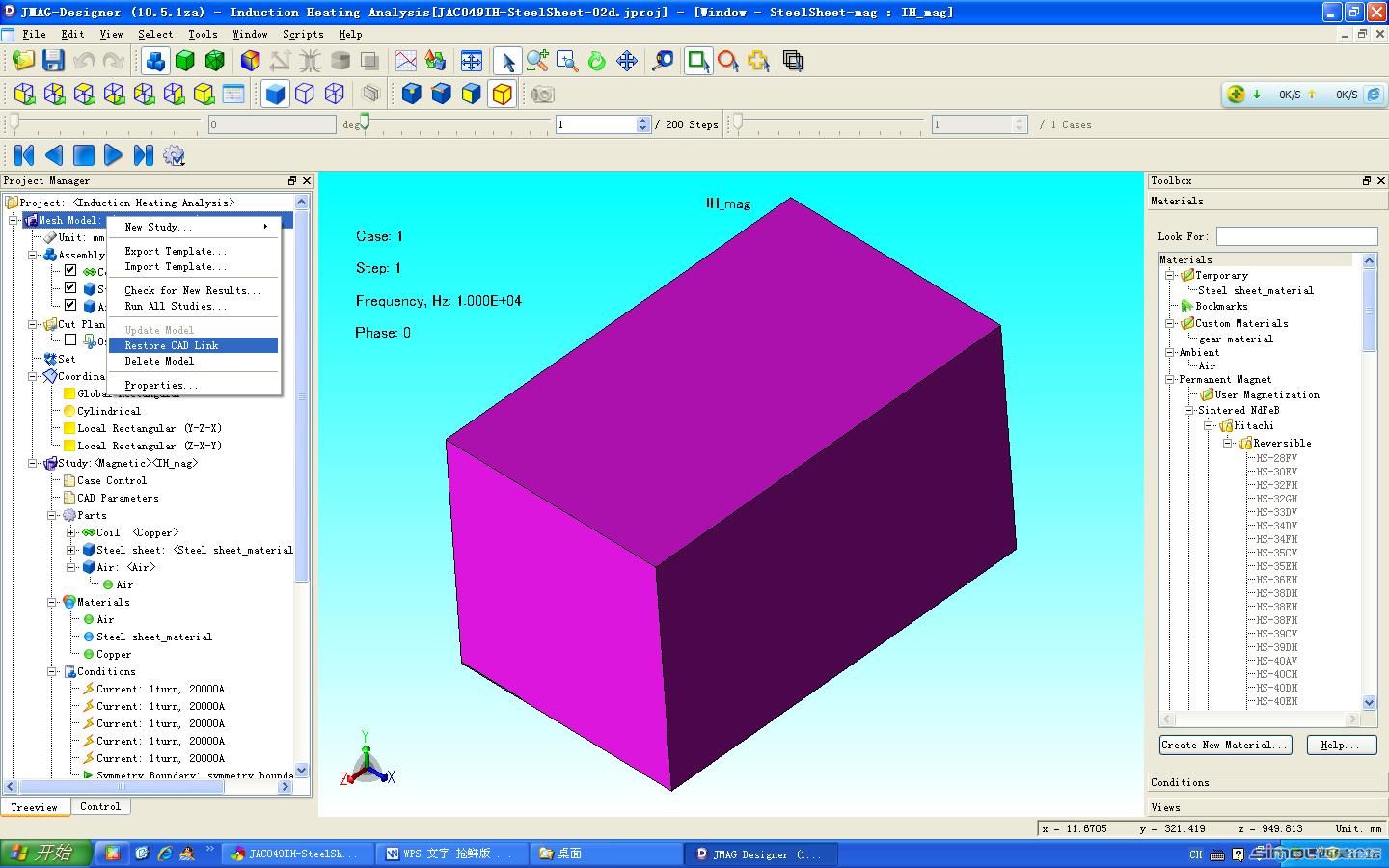The height and width of the screenshot is (868, 1389).
Task: Uncheck the second Assembly part checkbox
Action: 70,287
